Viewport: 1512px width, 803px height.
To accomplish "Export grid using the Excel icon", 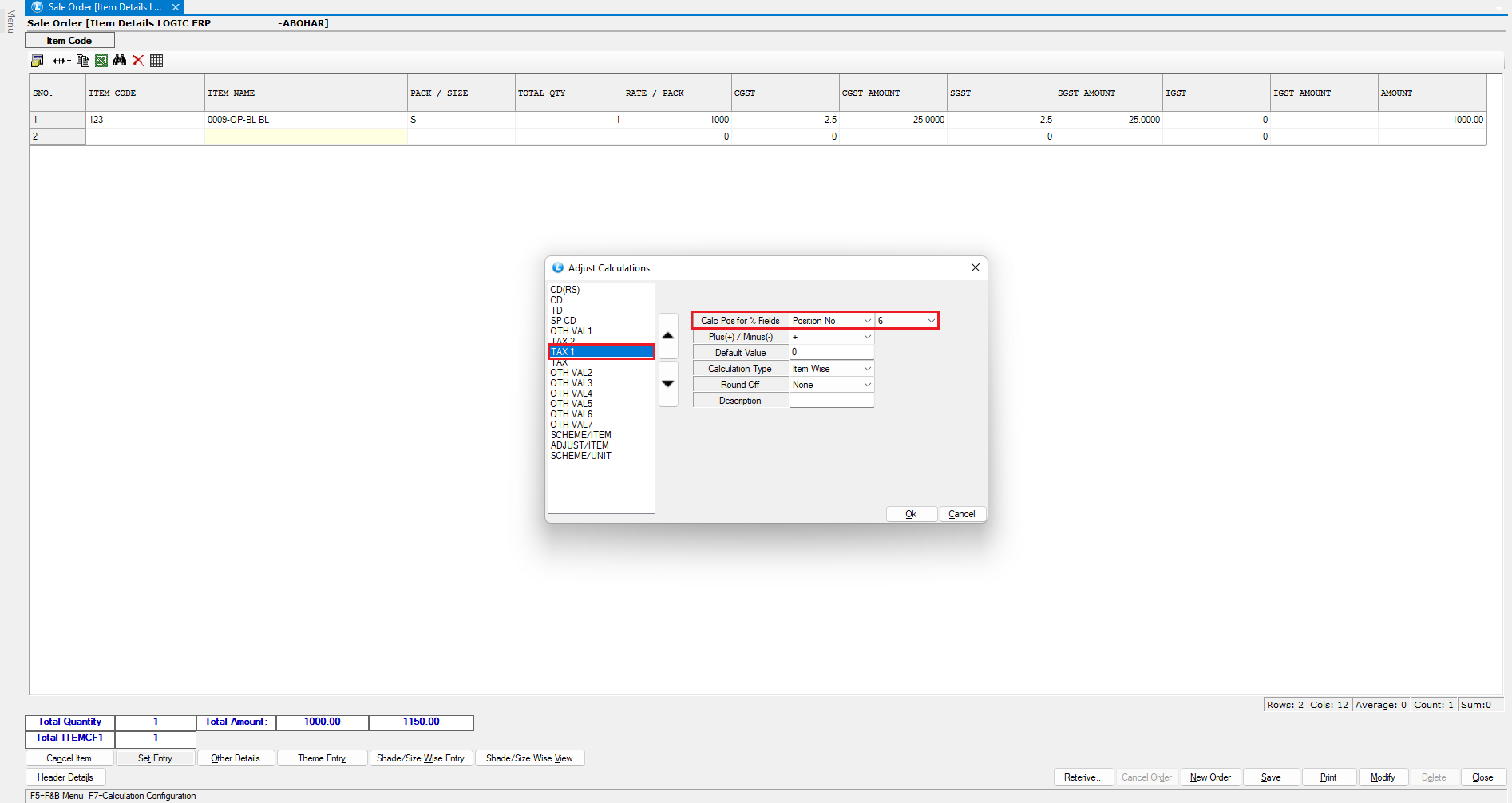I will (101, 61).
